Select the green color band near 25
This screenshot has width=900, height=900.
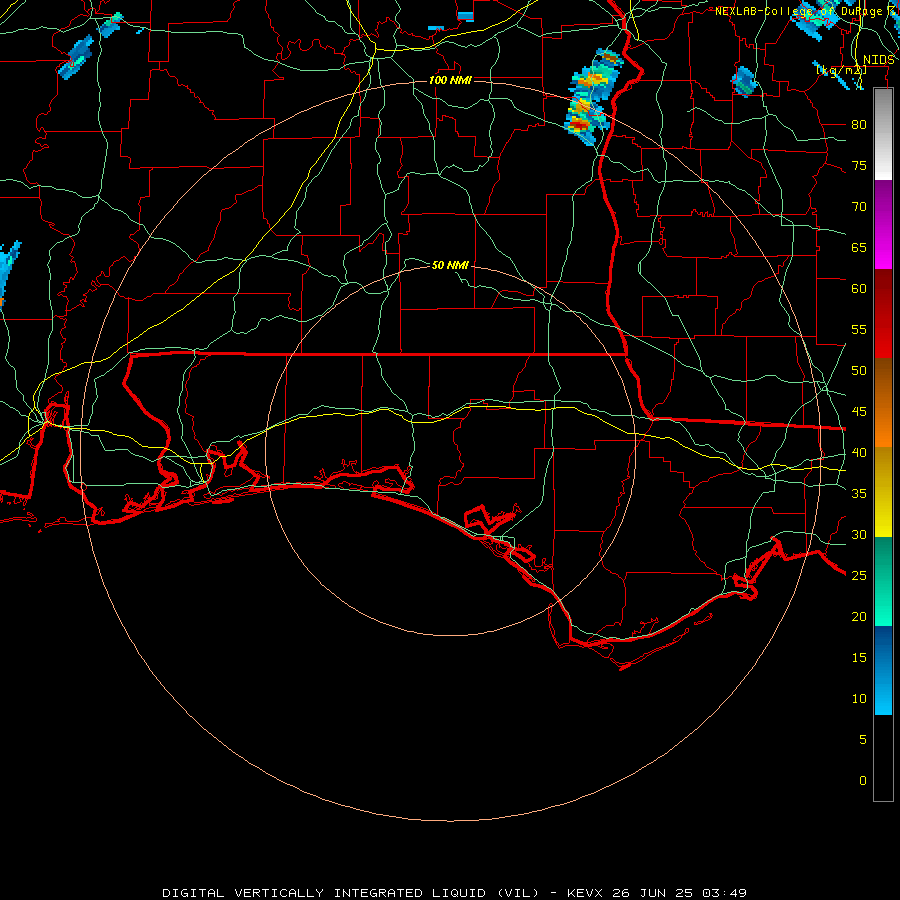point(883,581)
